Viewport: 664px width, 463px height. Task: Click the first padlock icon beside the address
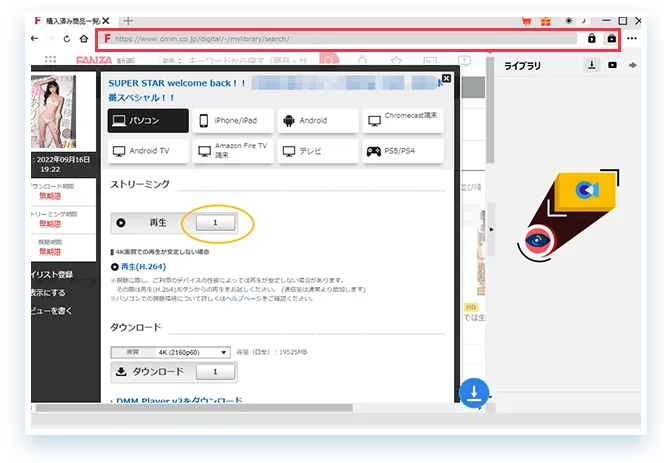tap(592, 39)
